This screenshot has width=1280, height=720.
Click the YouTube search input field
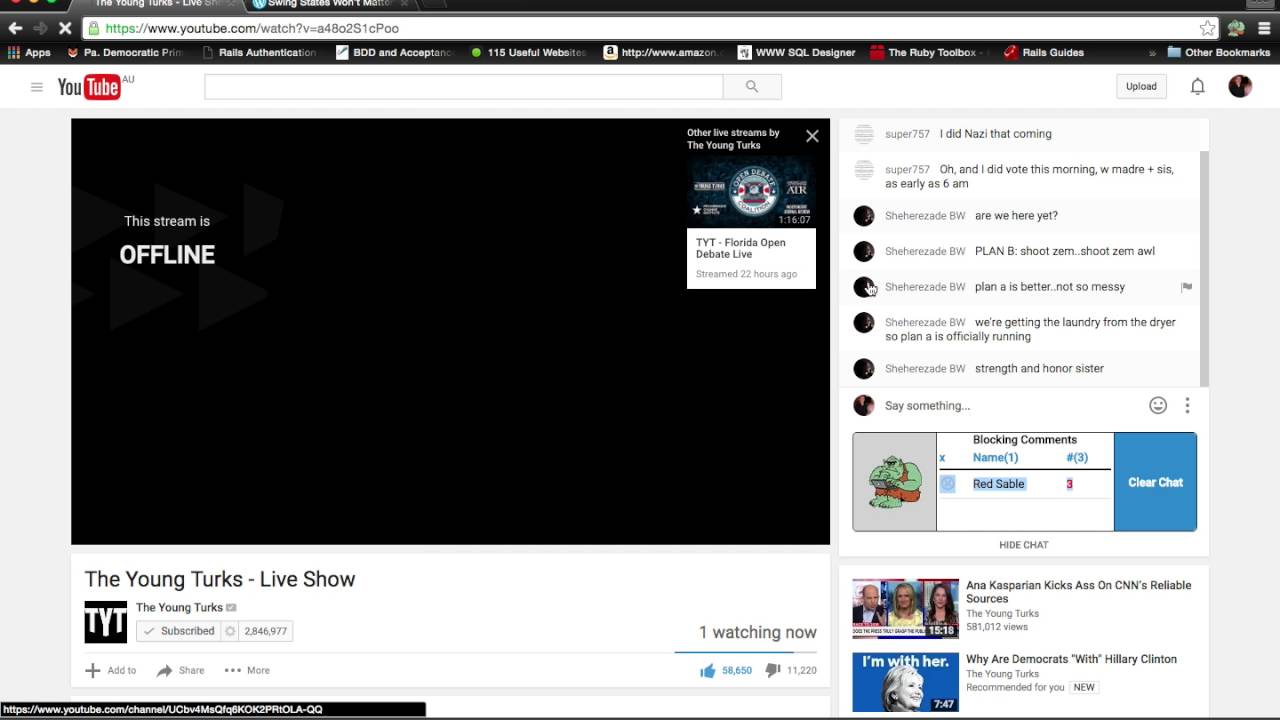(463, 87)
